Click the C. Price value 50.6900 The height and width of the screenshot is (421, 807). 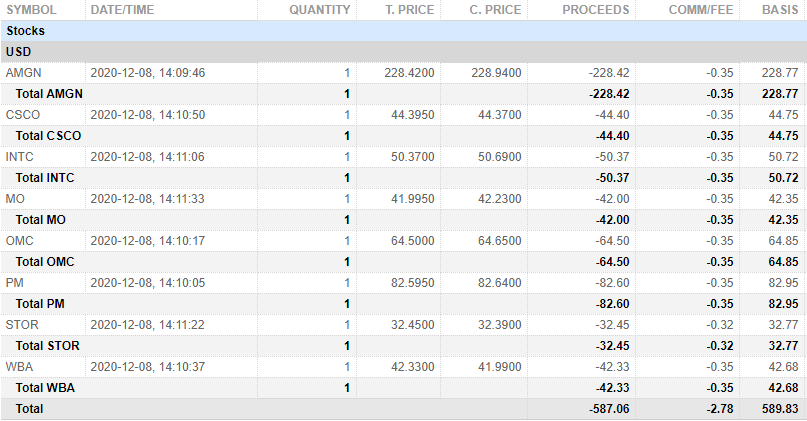499,157
